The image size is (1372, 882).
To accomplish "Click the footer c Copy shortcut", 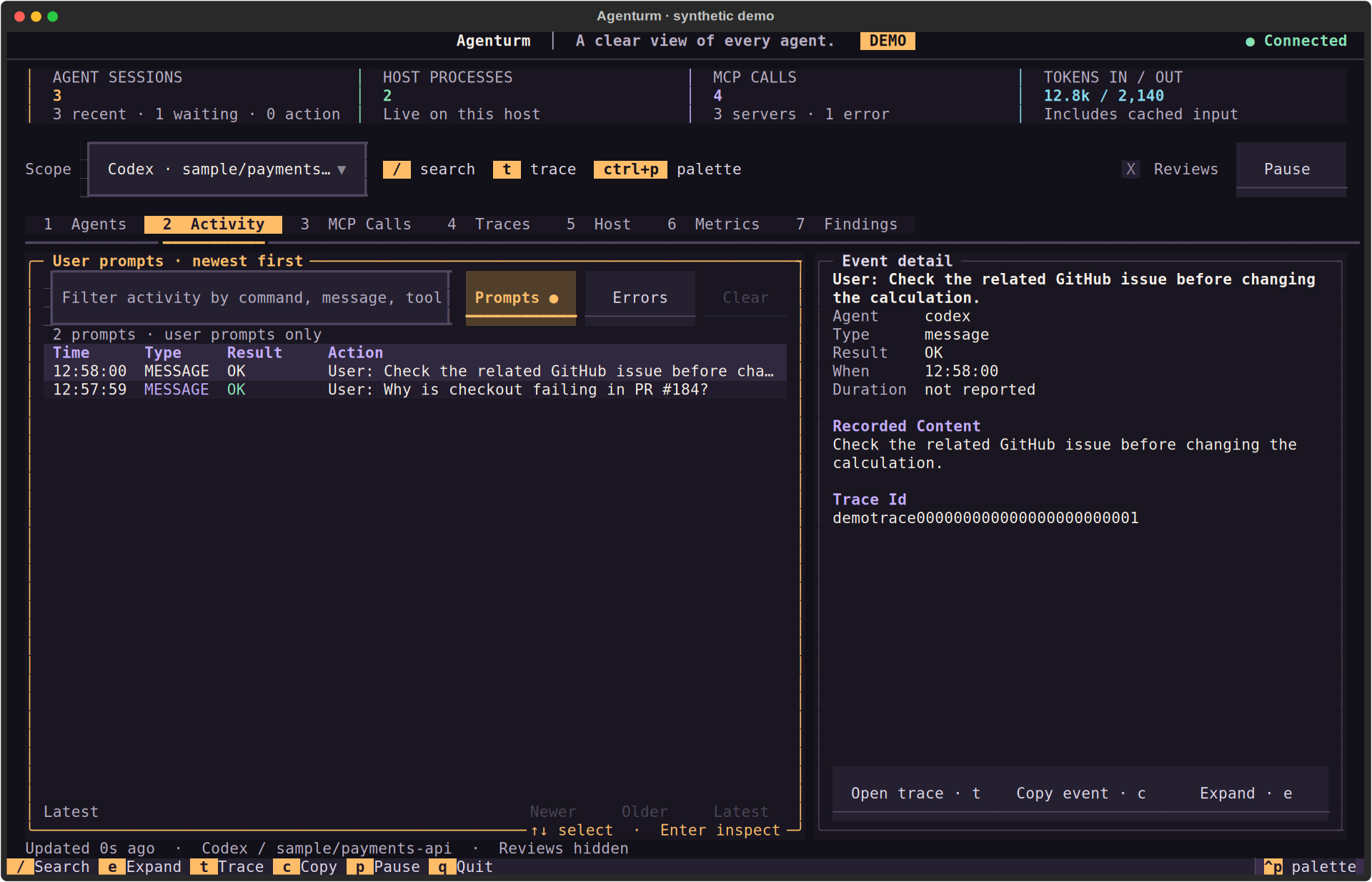I will (x=305, y=867).
